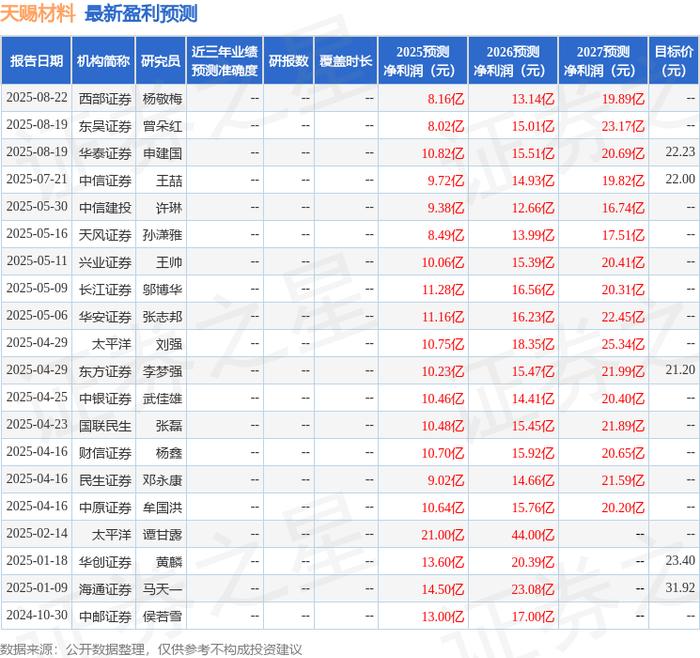
Task: Click the 8.16亿 profit value
Action: pyautogui.click(x=446, y=99)
